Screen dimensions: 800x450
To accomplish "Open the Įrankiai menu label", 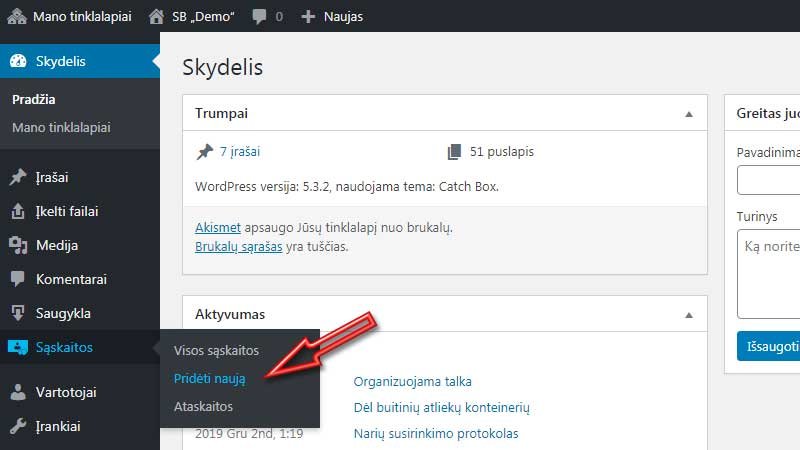I will point(58,426).
